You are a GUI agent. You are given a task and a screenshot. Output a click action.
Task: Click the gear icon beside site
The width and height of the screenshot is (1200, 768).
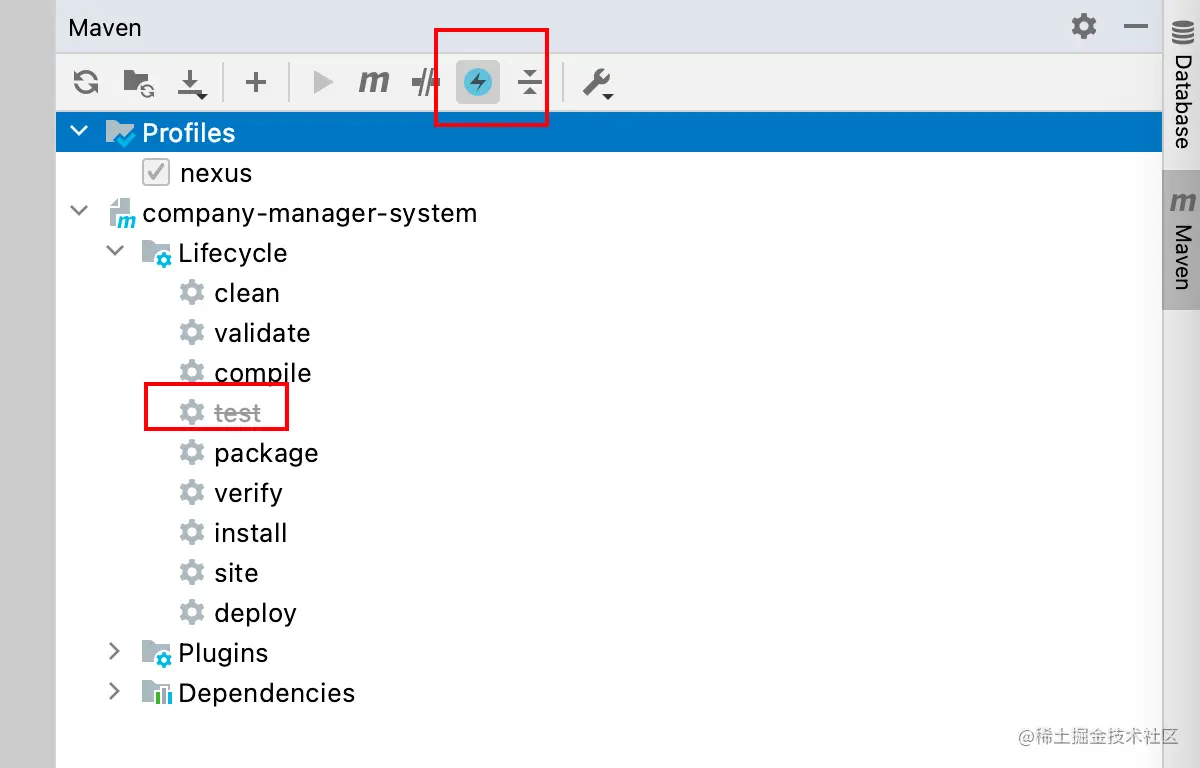(x=192, y=573)
